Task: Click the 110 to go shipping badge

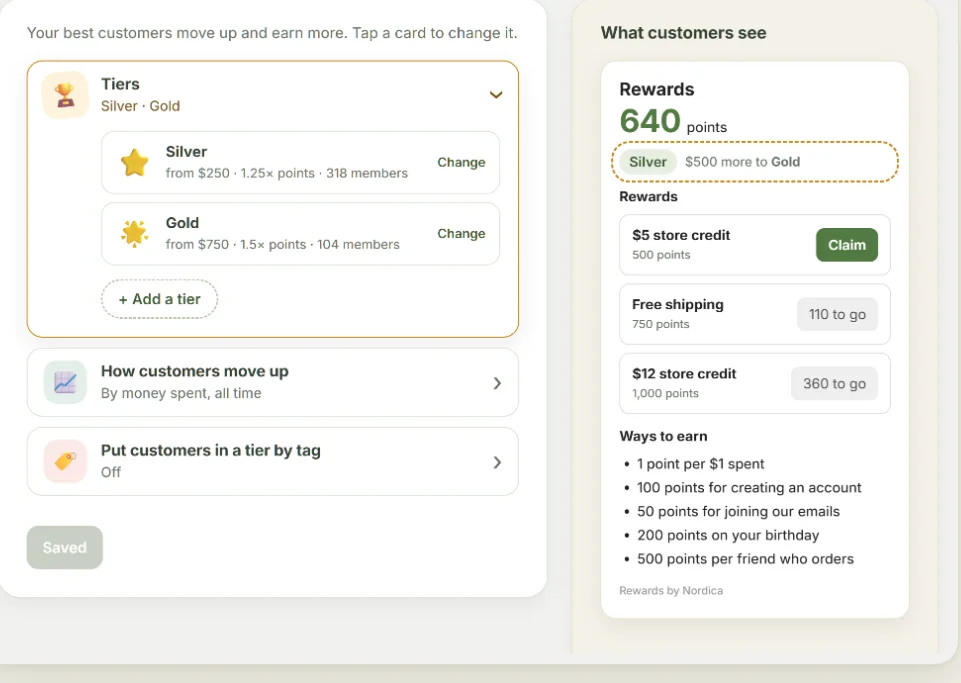Action: pos(837,315)
